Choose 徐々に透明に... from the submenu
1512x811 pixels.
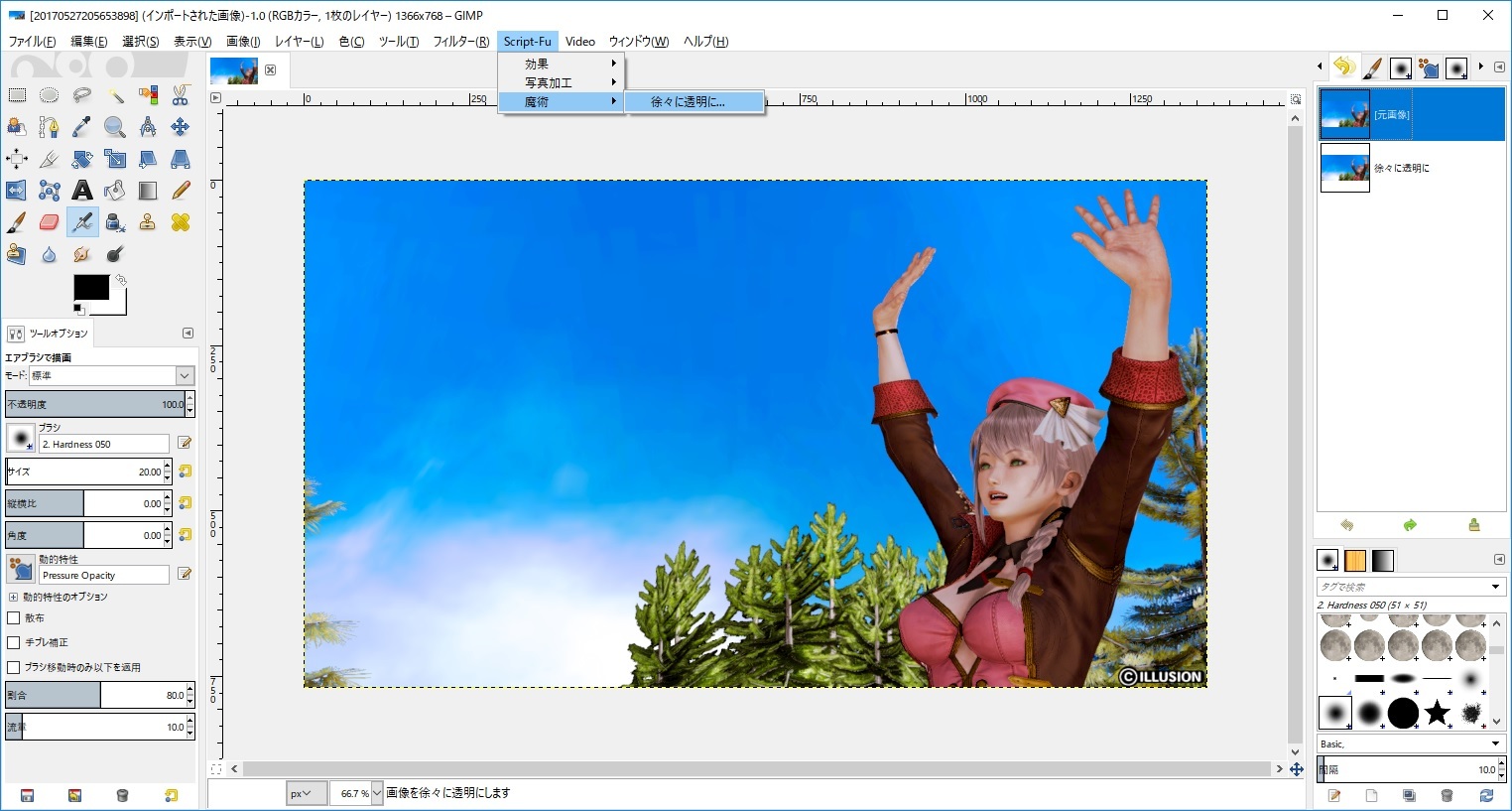693,101
